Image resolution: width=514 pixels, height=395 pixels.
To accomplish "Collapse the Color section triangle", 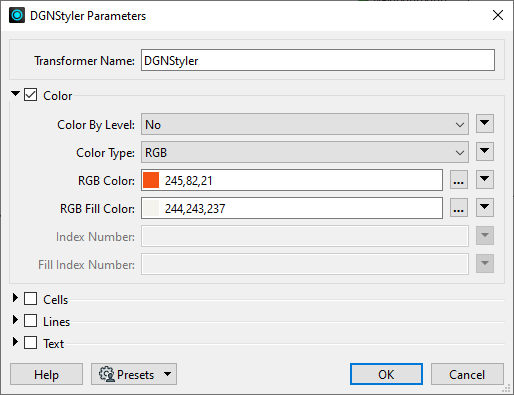I will pos(15,94).
